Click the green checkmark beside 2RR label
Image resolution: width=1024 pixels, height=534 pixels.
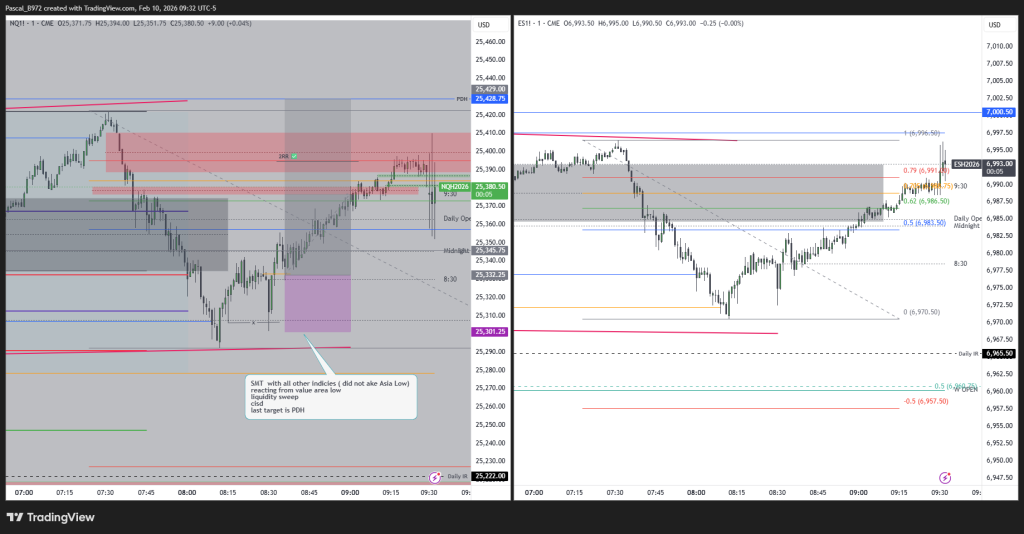coord(295,157)
